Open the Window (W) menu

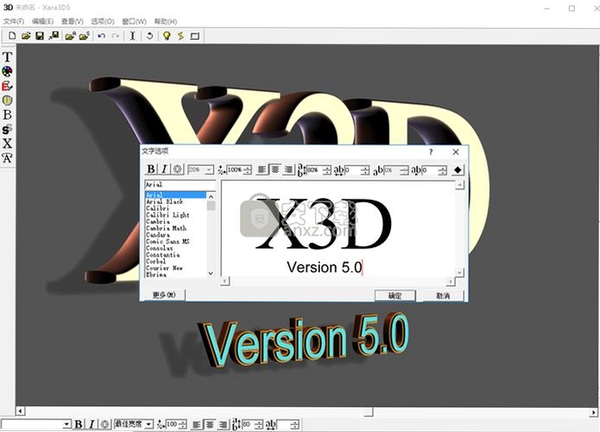click(x=134, y=21)
